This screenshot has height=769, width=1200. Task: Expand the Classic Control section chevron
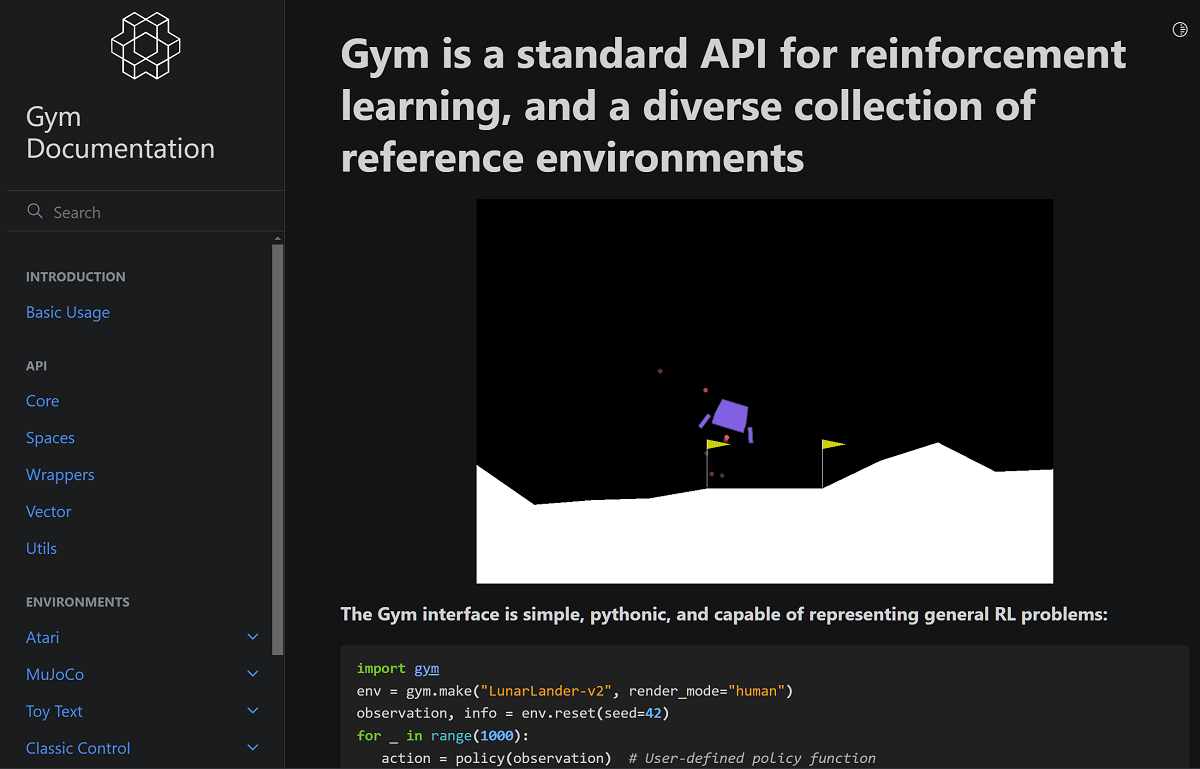(253, 748)
